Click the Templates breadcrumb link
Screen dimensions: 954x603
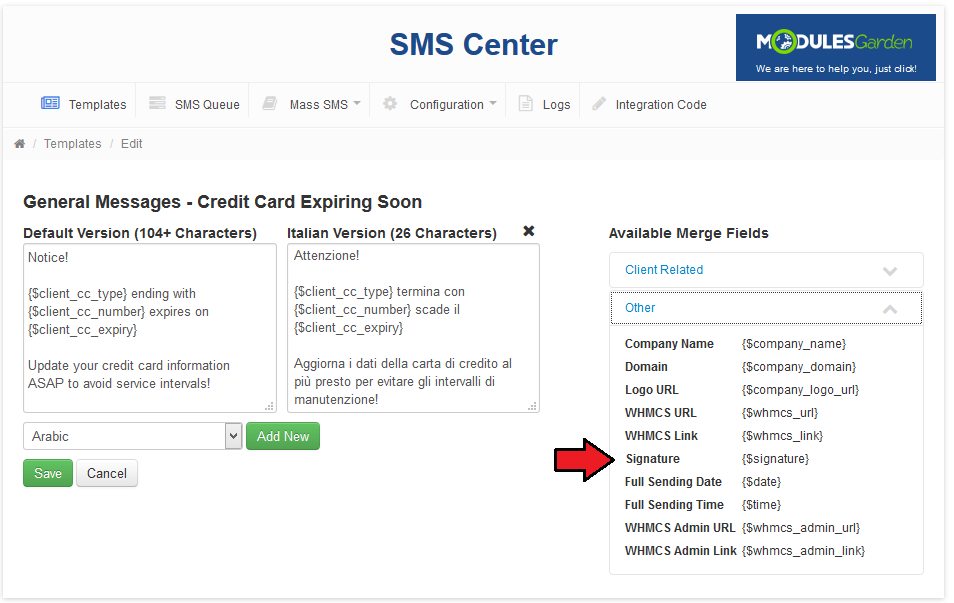(x=72, y=144)
